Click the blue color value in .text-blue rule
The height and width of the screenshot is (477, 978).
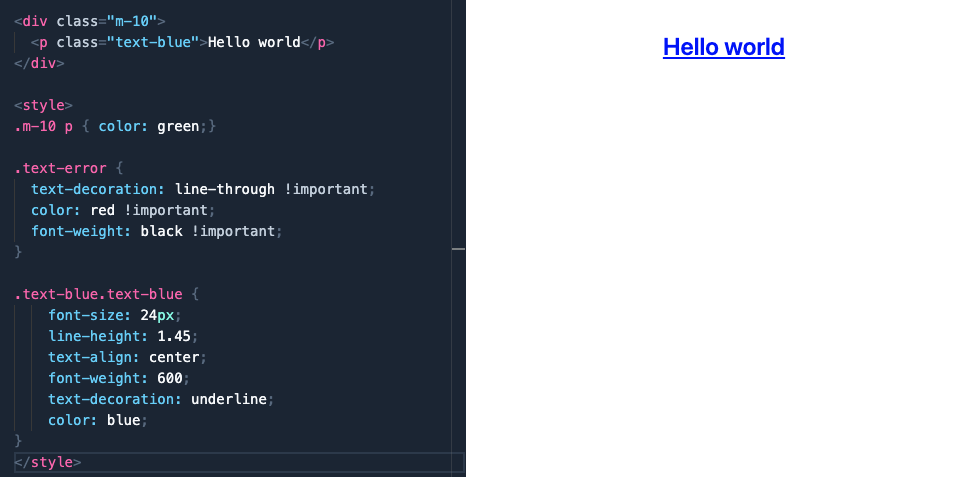coord(123,420)
